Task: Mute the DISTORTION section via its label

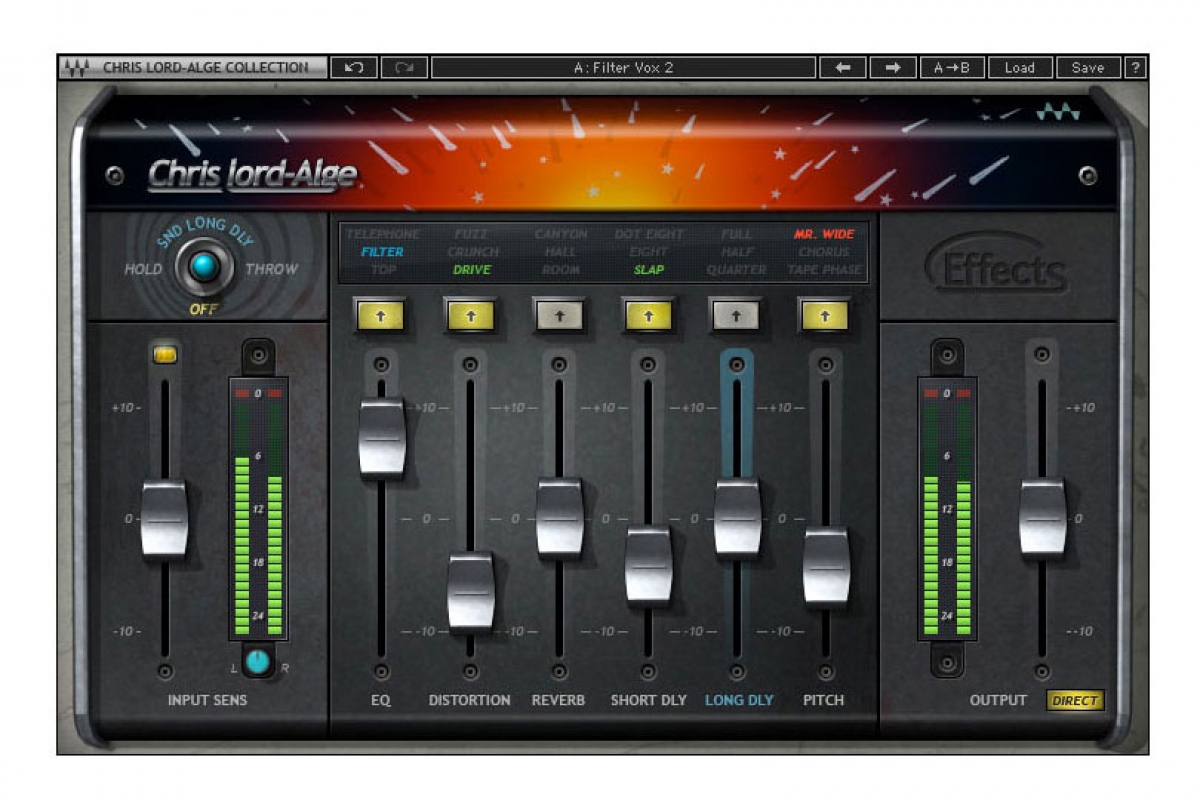Action: [x=470, y=700]
